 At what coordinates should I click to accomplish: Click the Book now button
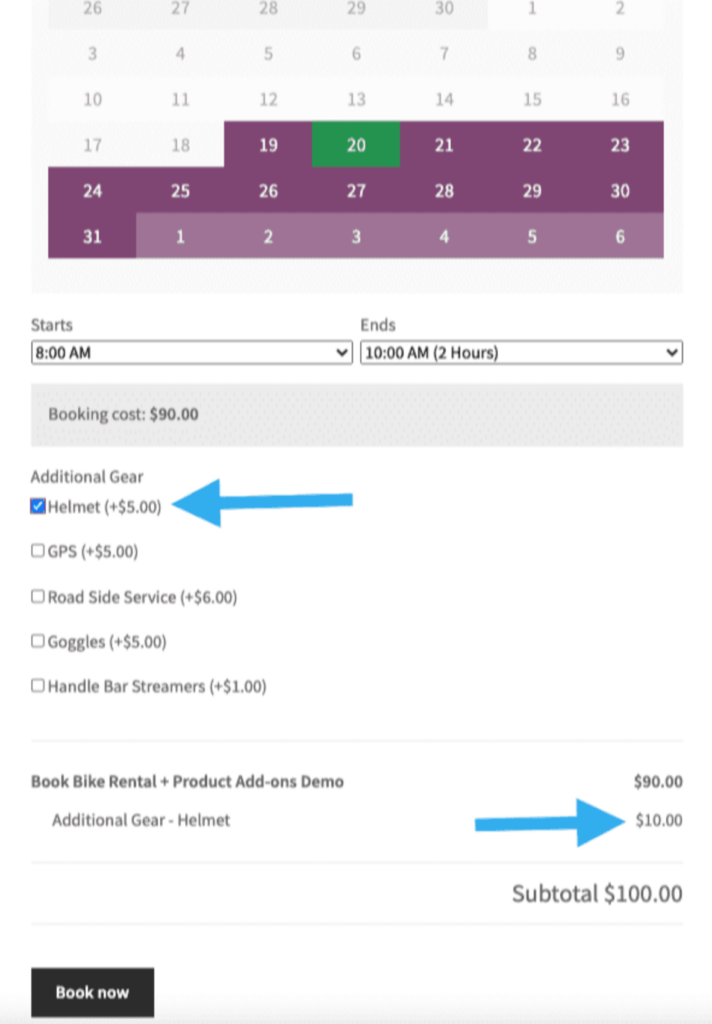(x=92, y=992)
